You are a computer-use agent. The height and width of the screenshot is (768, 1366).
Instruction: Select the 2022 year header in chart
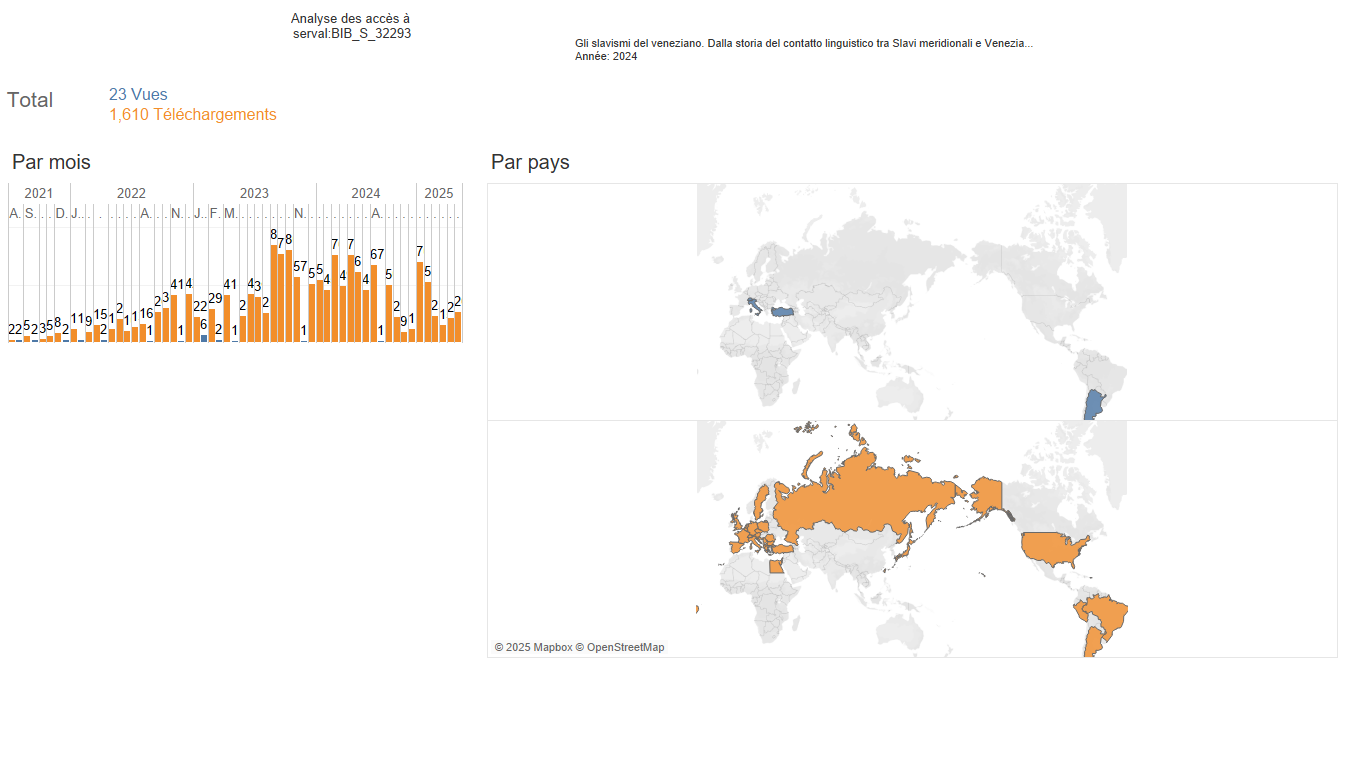[131, 193]
